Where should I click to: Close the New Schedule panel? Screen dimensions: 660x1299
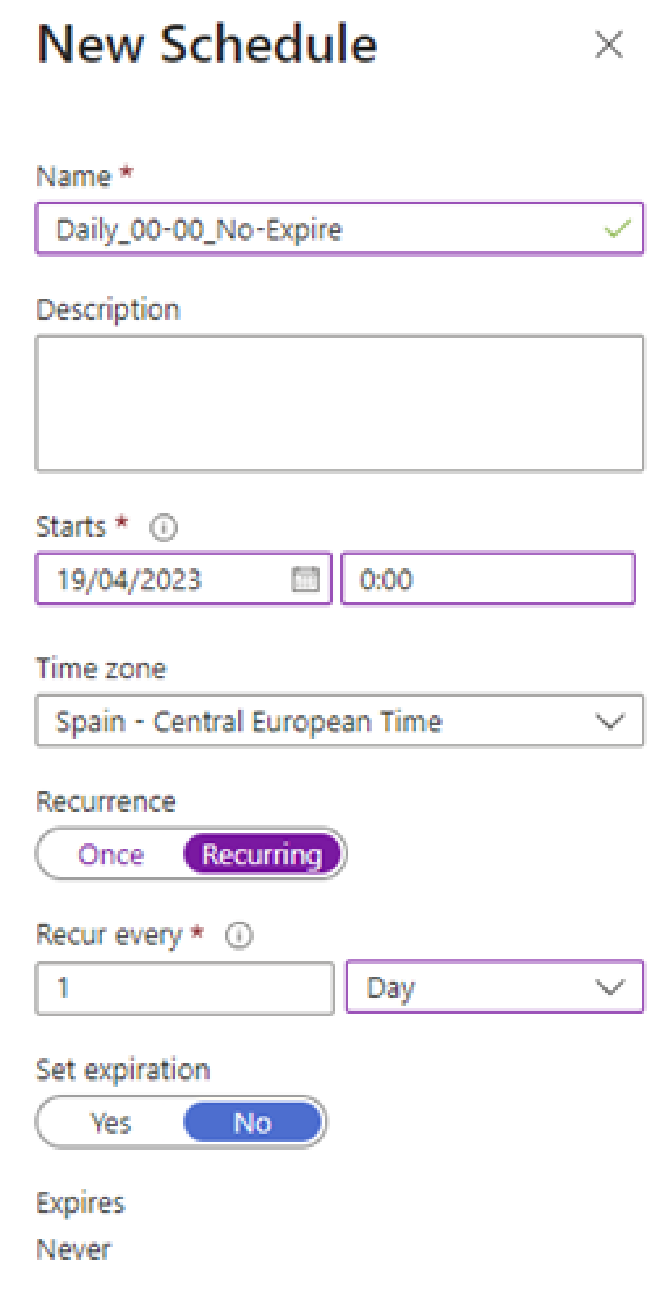pos(609,46)
